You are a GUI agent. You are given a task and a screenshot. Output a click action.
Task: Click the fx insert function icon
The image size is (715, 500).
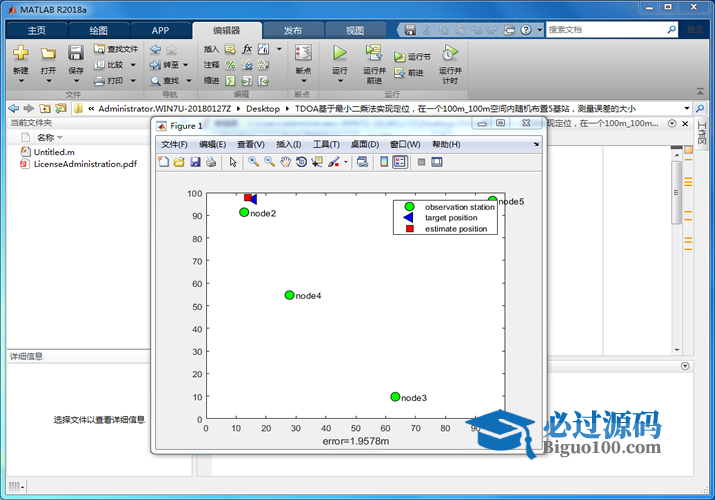pyautogui.click(x=247, y=49)
